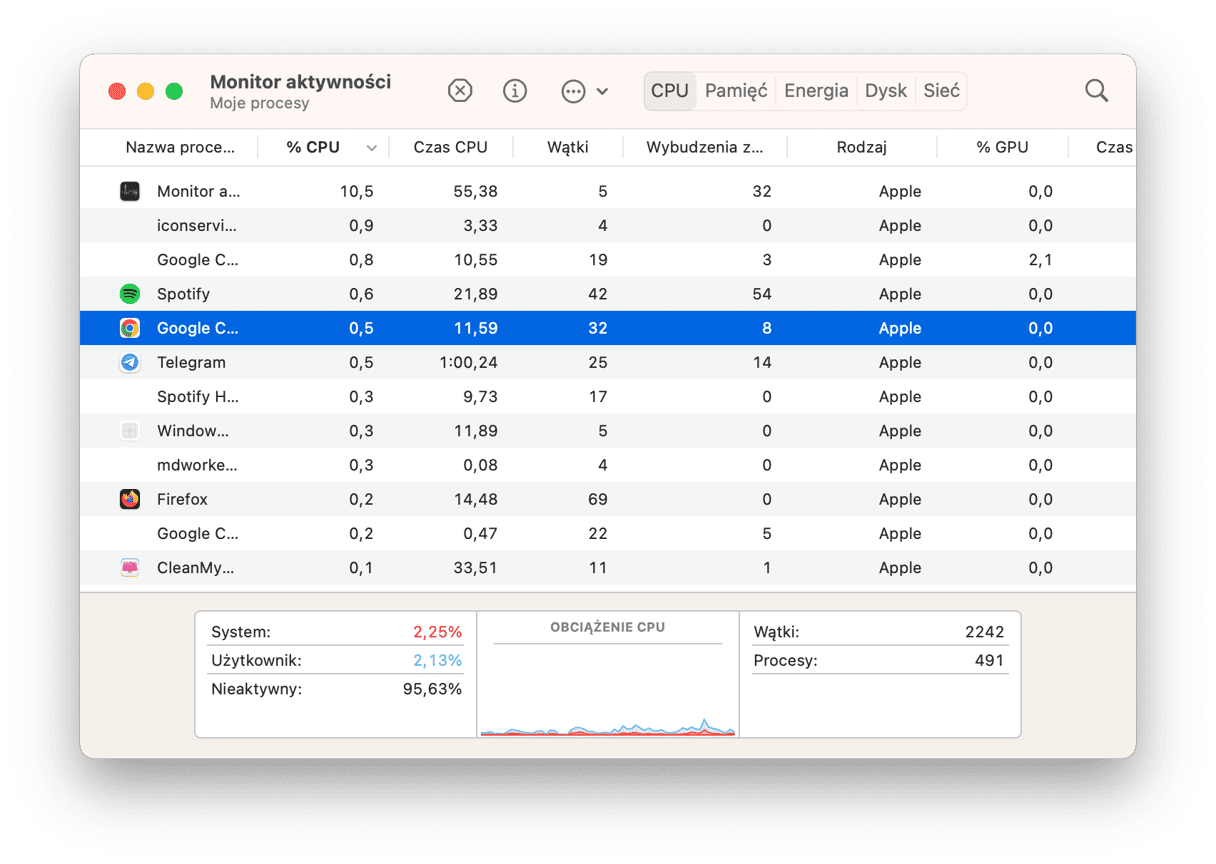Click the Monitor aktywności app icon in list
Image resolution: width=1216 pixels, height=864 pixels.
point(130,191)
